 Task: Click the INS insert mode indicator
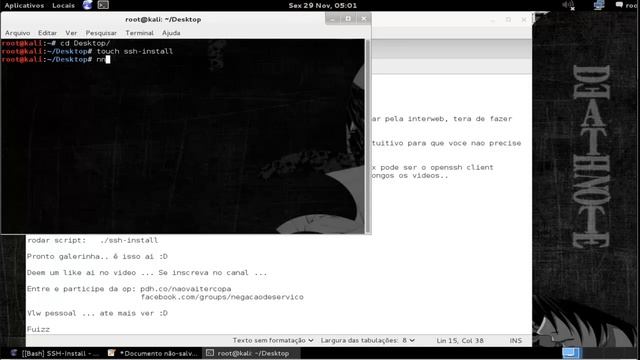[516, 341]
